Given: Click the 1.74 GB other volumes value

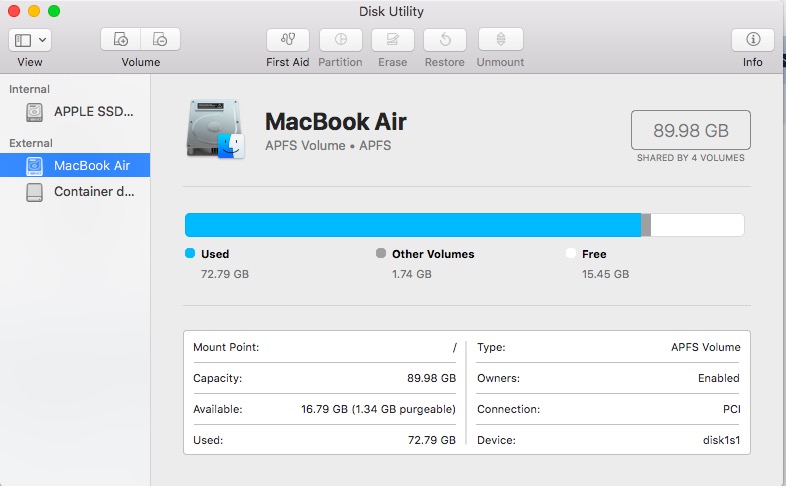Looking at the screenshot, I should pyautogui.click(x=412, y=274).
